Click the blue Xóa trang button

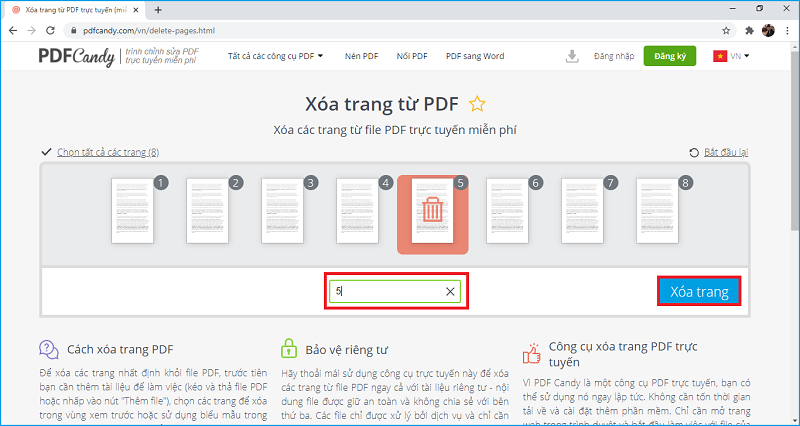[699, 292]
